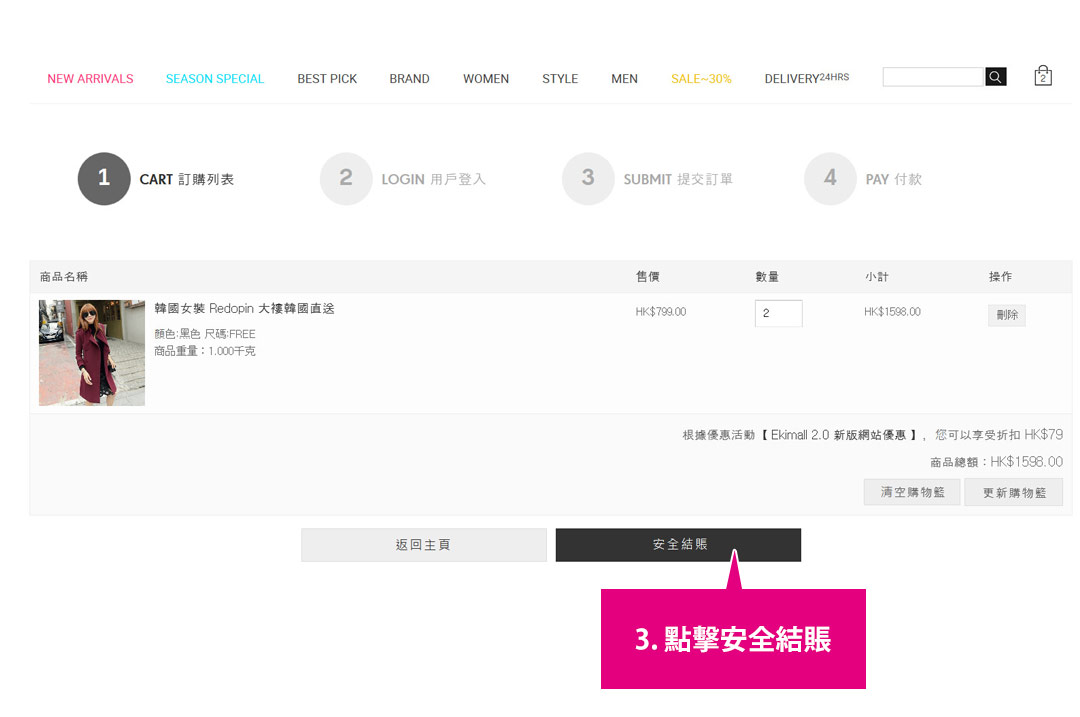Click the 返回主頁 button
Image resolution: width=1080 pixels, height=717 pixels.
click(423, 545)
